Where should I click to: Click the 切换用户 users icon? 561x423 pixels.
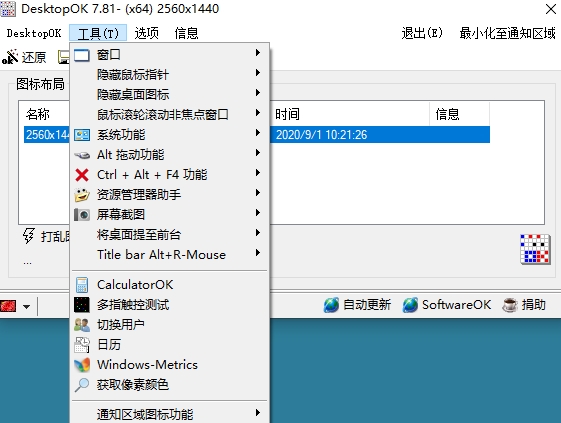pos(82,325)
